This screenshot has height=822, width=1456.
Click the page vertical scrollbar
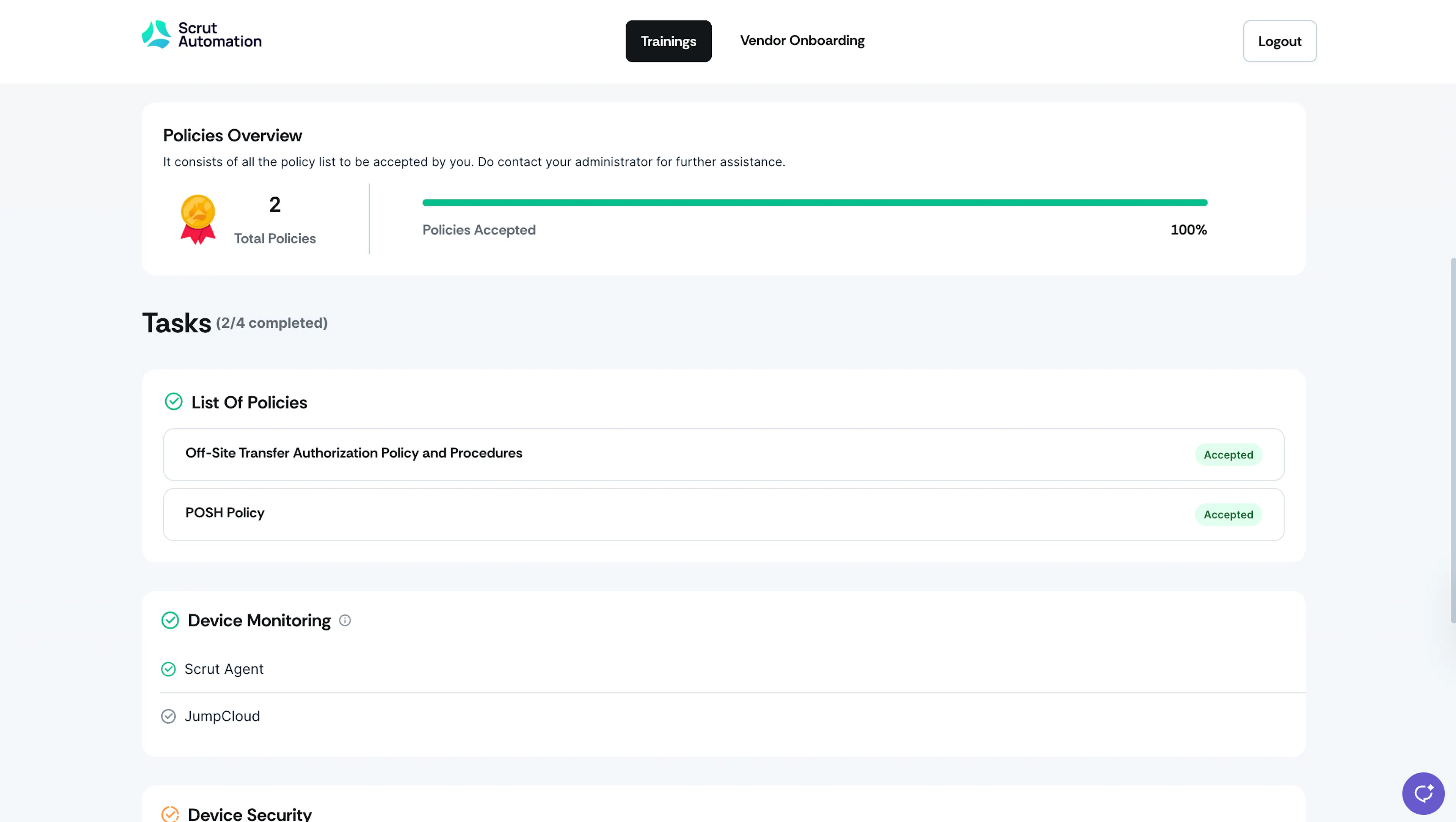tap(1453, 440)
